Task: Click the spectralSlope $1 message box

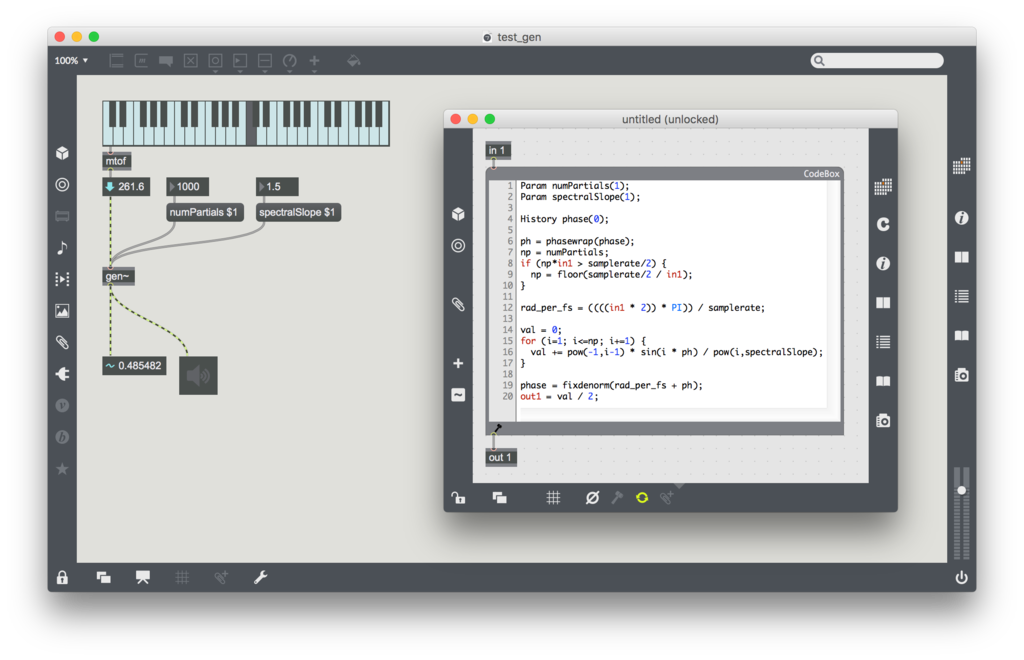Action: (299, 212)
